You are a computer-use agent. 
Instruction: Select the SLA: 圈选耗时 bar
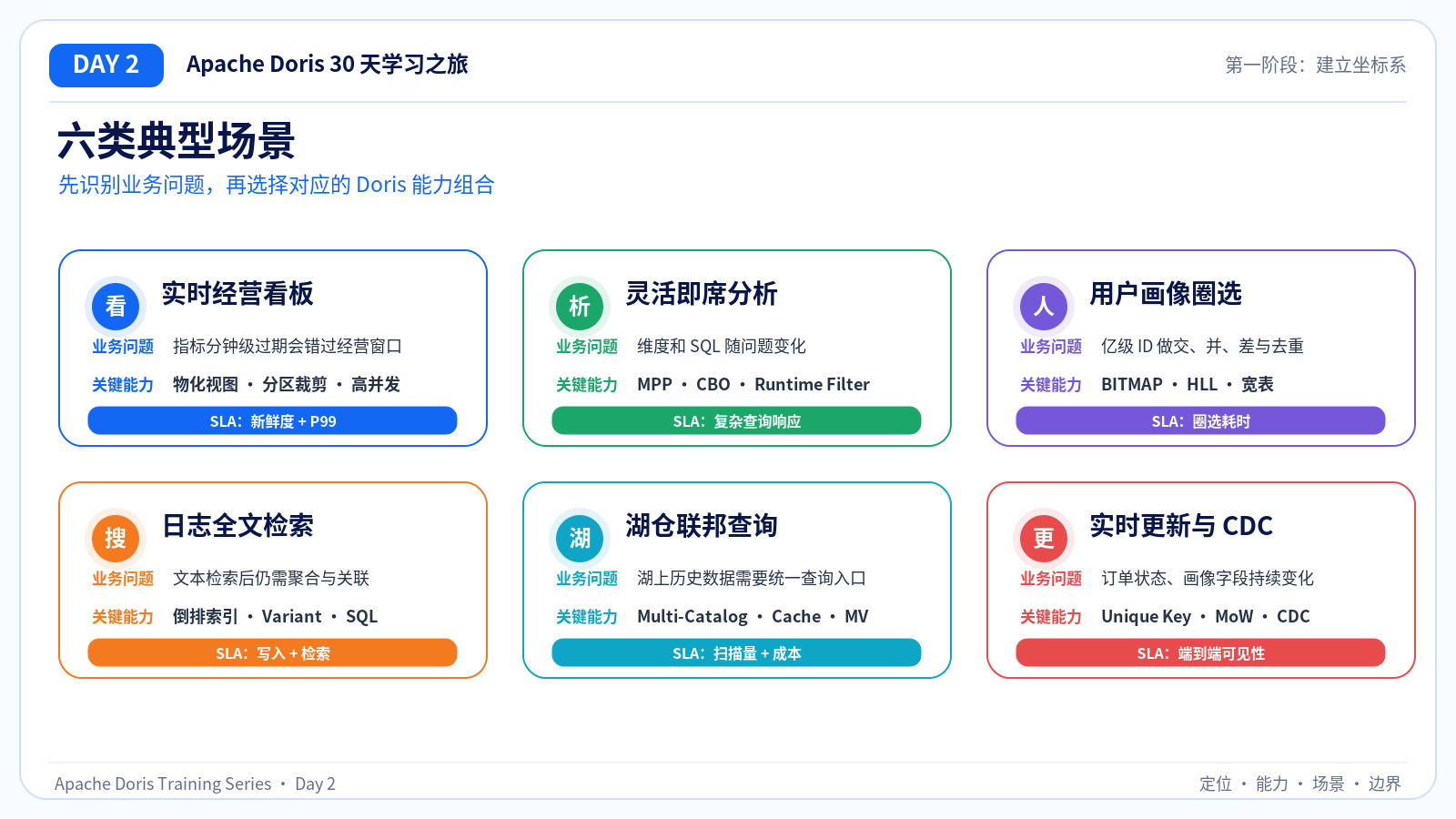[1200, 421]
